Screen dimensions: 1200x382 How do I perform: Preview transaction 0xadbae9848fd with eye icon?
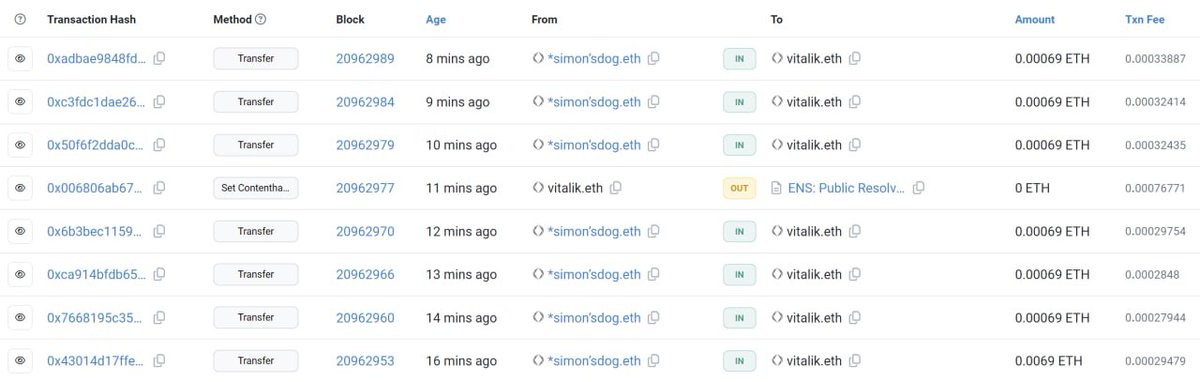click(20, 59)
